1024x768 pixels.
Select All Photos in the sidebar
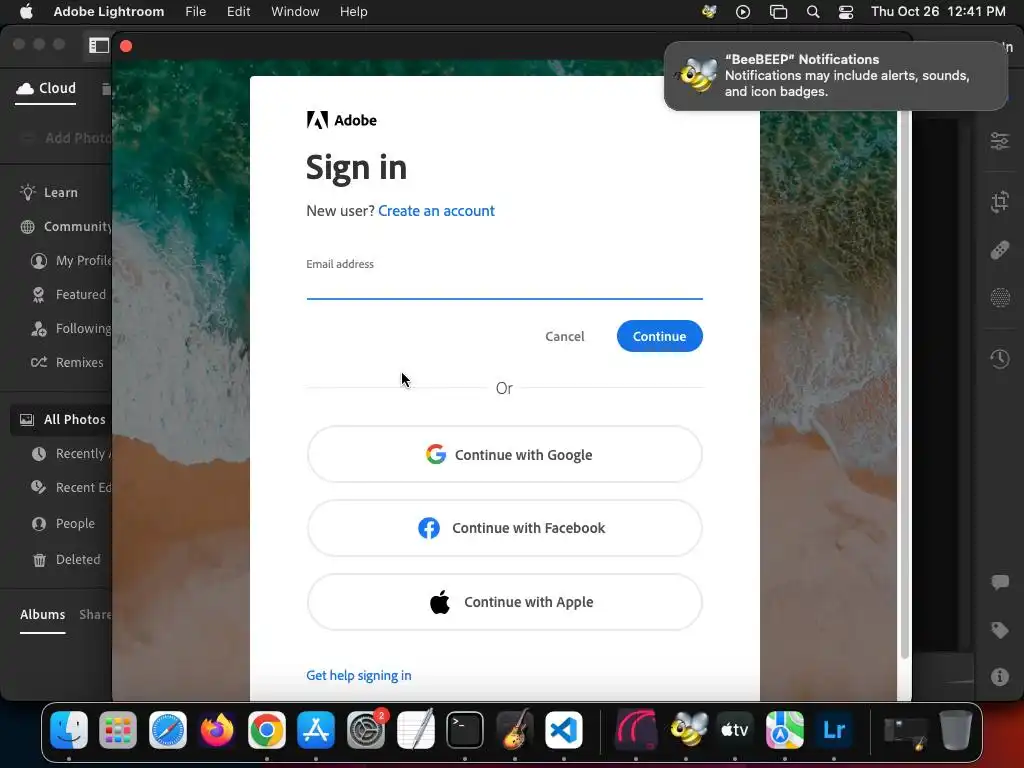click(61, 419)
